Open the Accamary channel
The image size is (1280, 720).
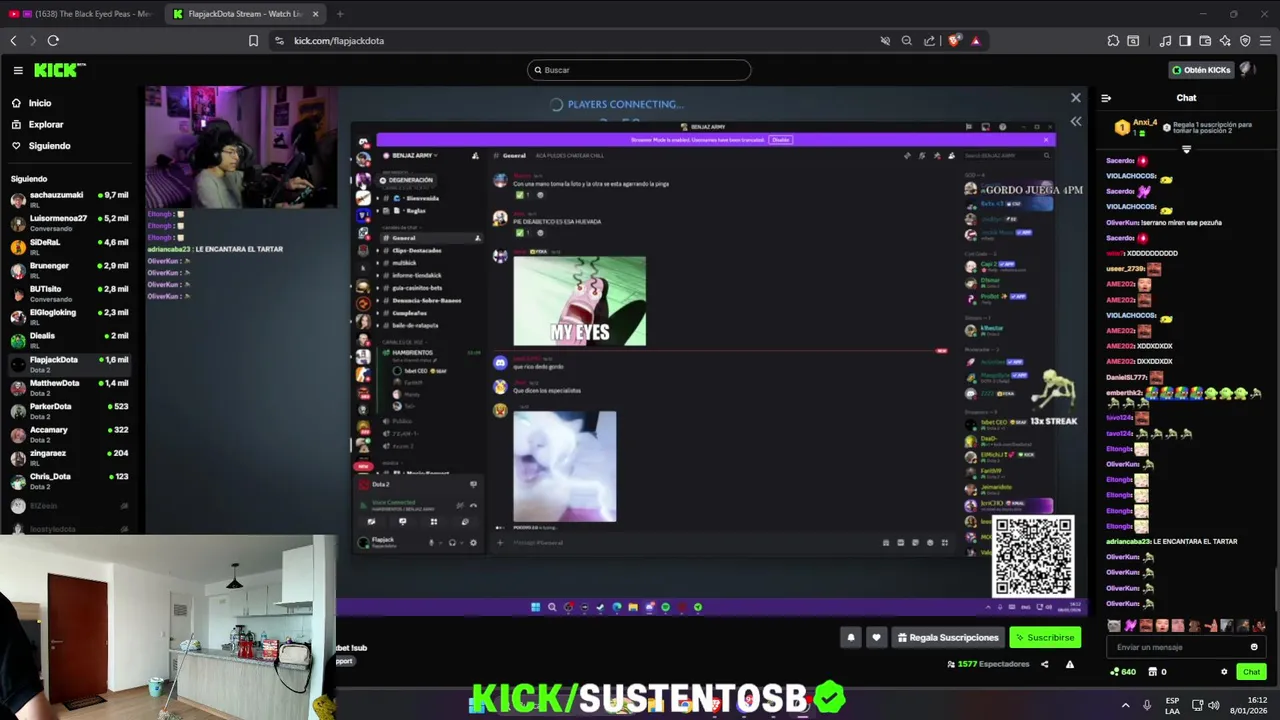click(69, 434)
